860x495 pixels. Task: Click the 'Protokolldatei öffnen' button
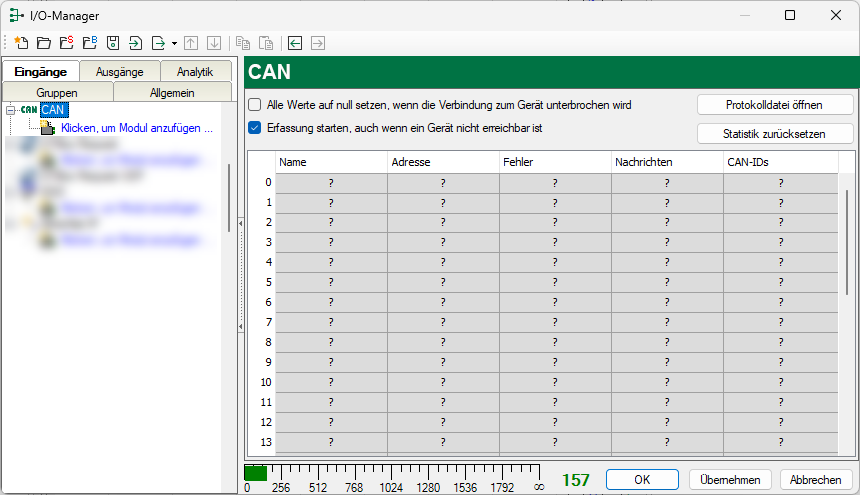[x=774, y=105]
